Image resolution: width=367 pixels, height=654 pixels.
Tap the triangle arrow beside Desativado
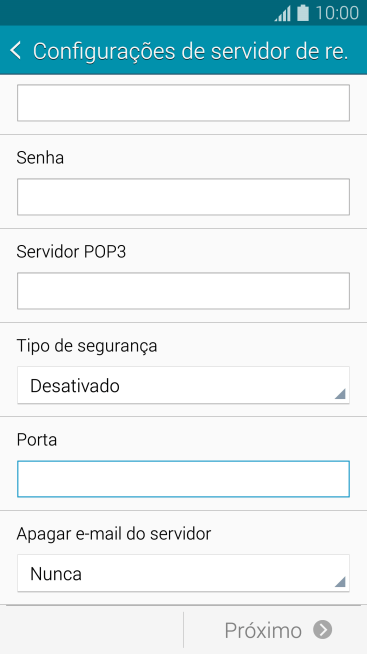point(340,394)
